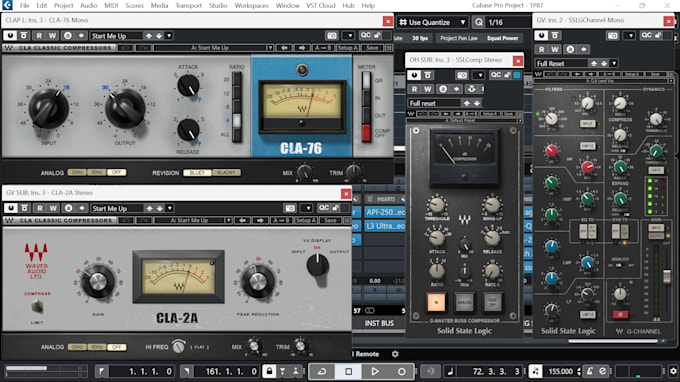Viewport: 680px width, 382px height.
Task: Load the next preset in CLA-76 header
Action: coord(159,36)
